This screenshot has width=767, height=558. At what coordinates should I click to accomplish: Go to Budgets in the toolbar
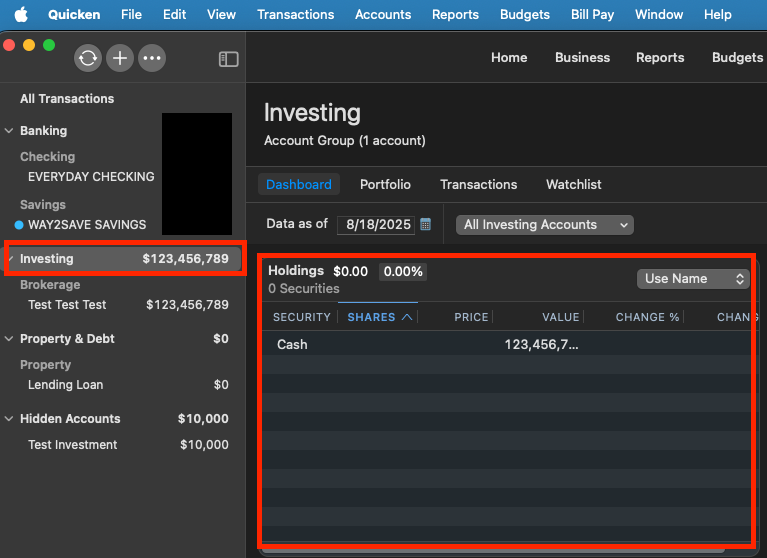pos(737,58)
